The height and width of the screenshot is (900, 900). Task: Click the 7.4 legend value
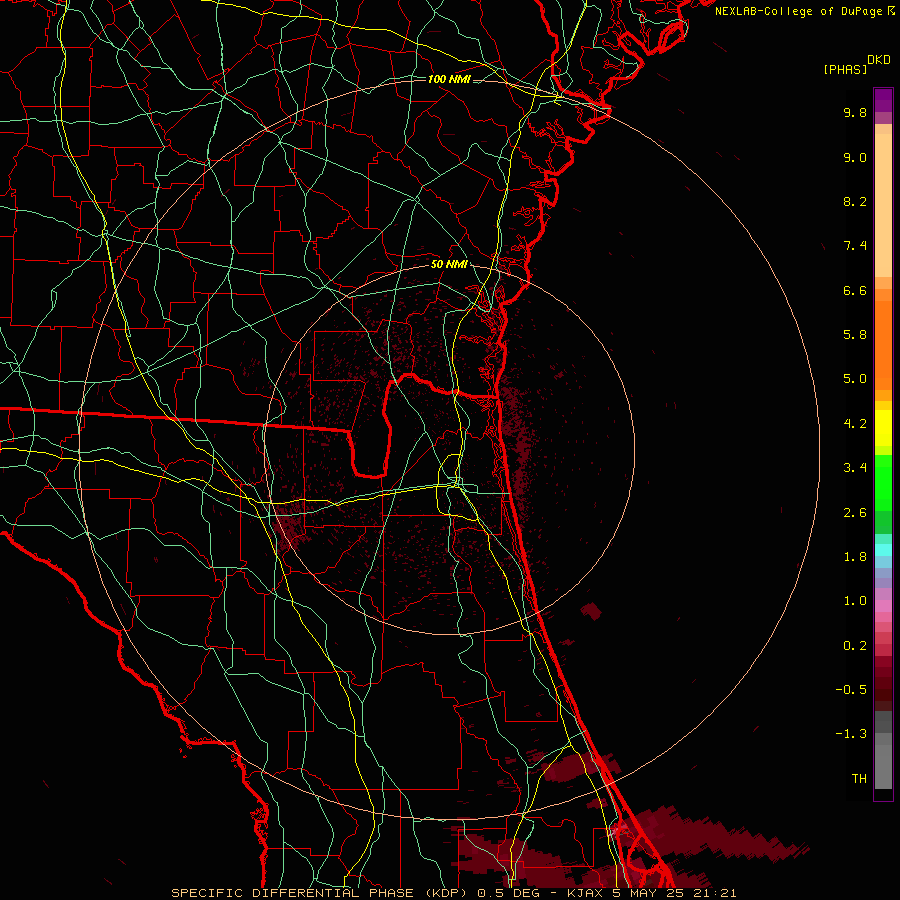pyautogui.click(x=855, y=246)
